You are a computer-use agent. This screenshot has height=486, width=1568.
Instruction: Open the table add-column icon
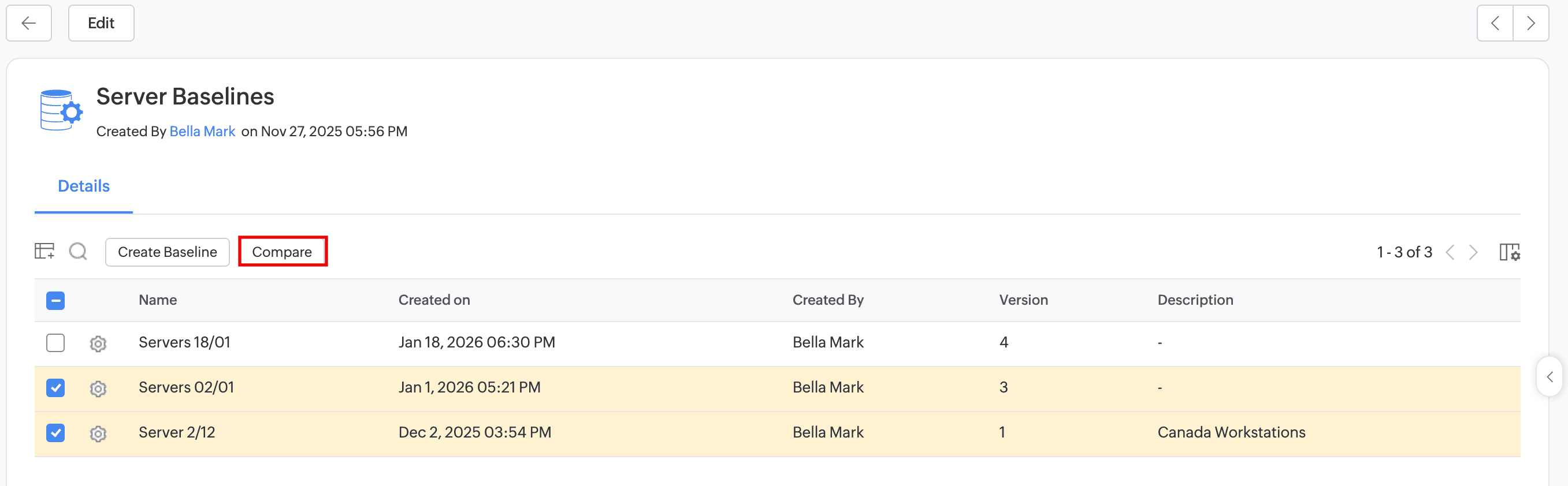click(x=44, y=251)
